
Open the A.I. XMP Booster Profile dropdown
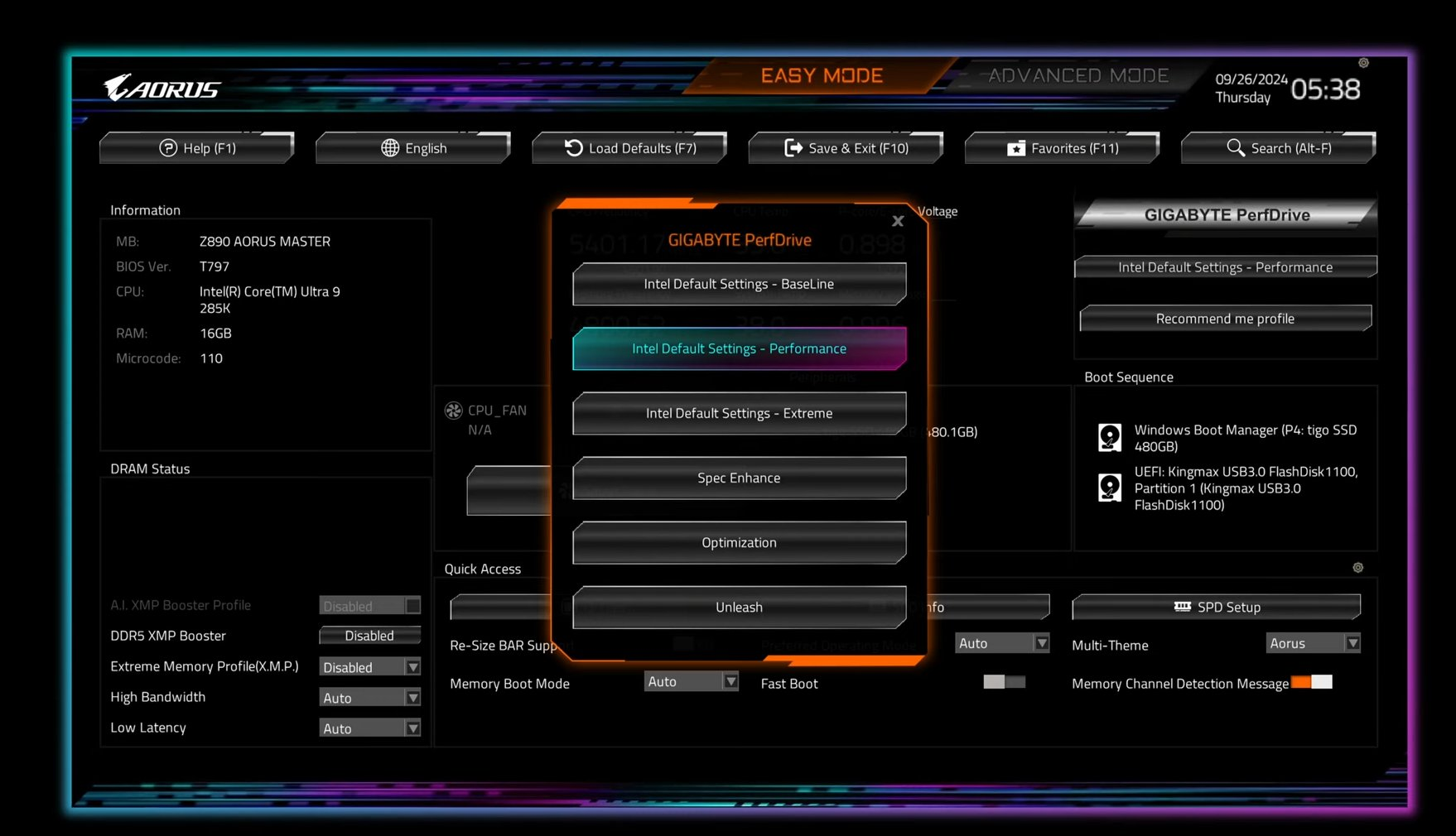[369, 606]
